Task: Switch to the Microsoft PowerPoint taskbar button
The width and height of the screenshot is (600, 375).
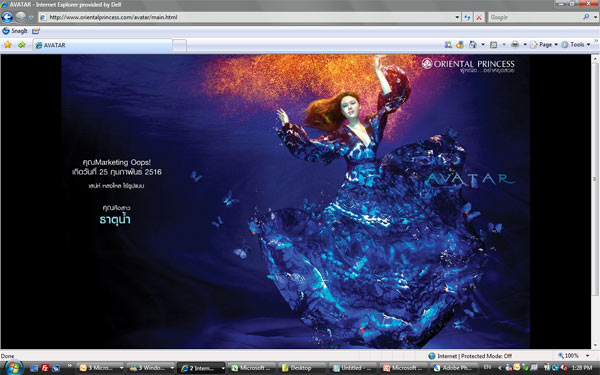Action: point(404,368)
